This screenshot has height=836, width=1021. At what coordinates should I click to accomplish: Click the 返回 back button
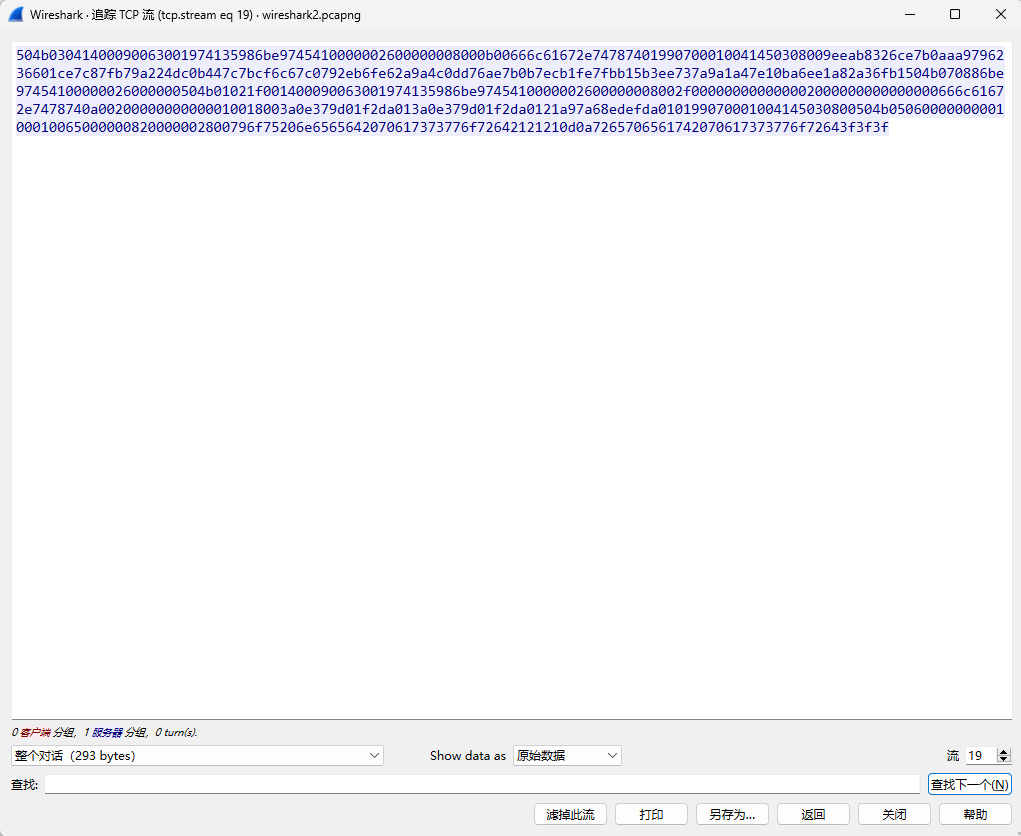click(813, 814)
